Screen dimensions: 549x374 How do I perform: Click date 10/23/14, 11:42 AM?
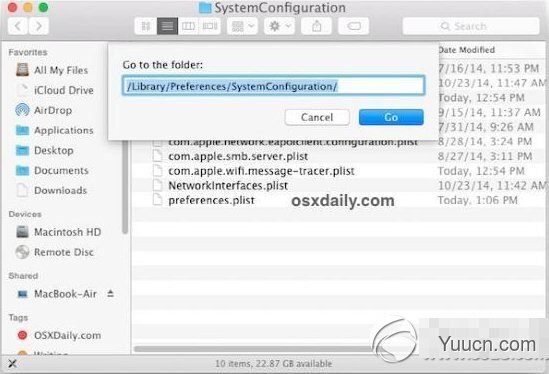pos(492,186)
